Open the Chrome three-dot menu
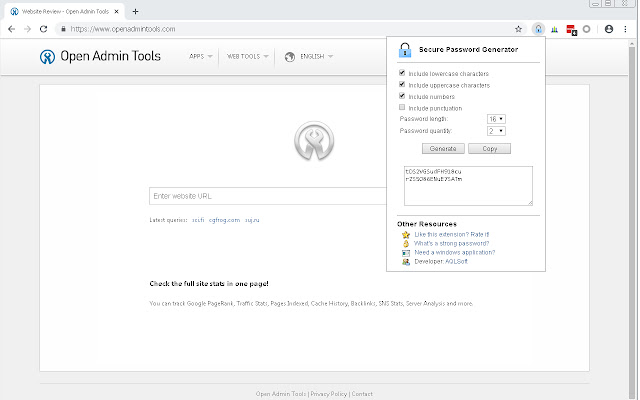 click(x=625, y=29)
